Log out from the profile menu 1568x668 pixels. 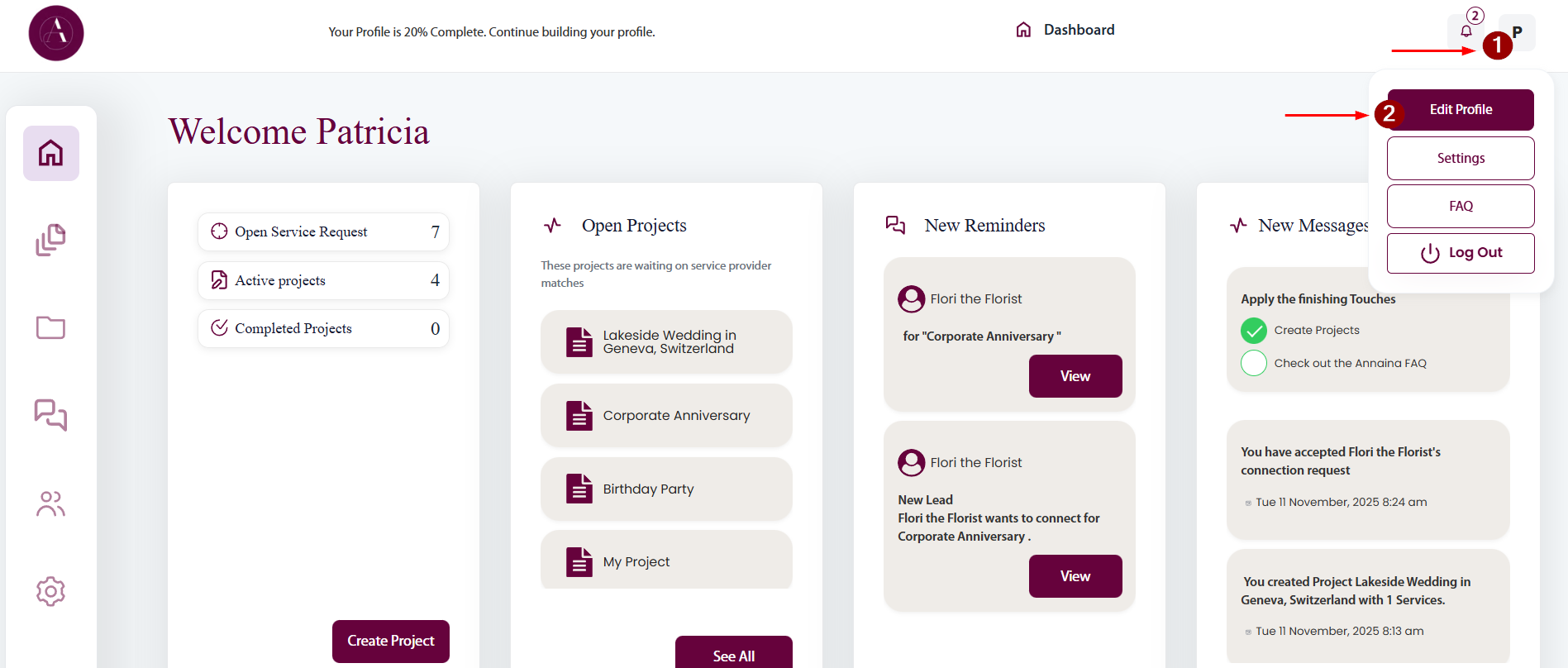point(1460,253)
